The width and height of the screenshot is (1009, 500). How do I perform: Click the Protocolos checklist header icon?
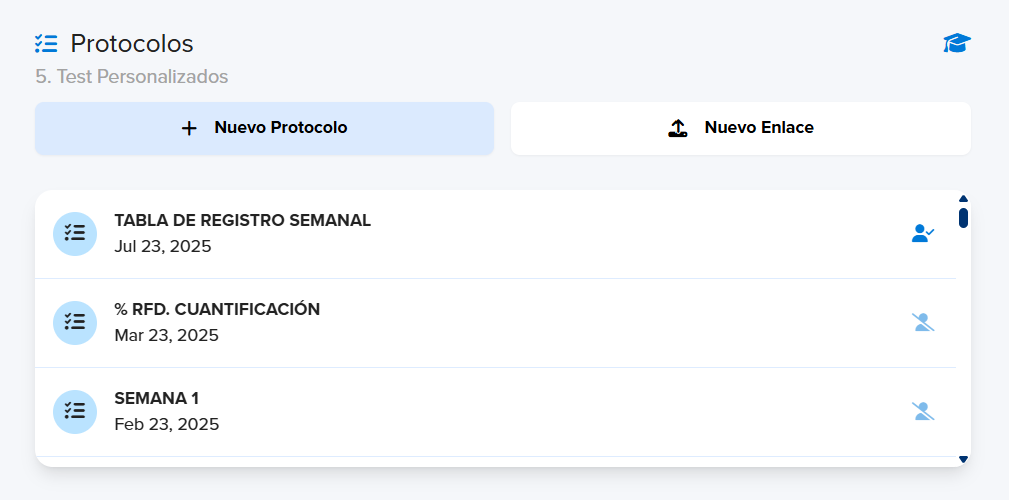(46, 44)
